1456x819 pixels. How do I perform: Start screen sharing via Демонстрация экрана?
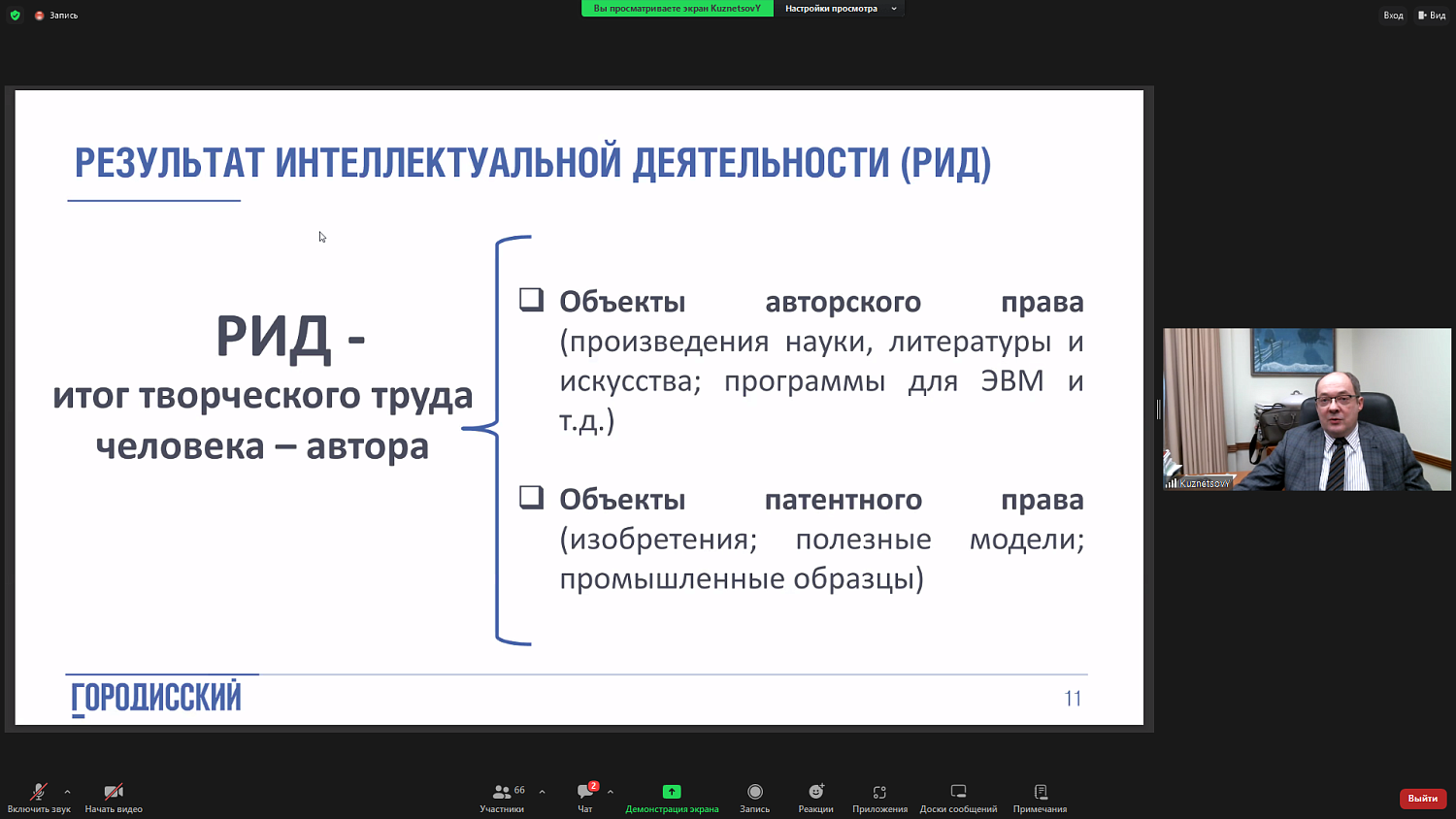[672, 796]
